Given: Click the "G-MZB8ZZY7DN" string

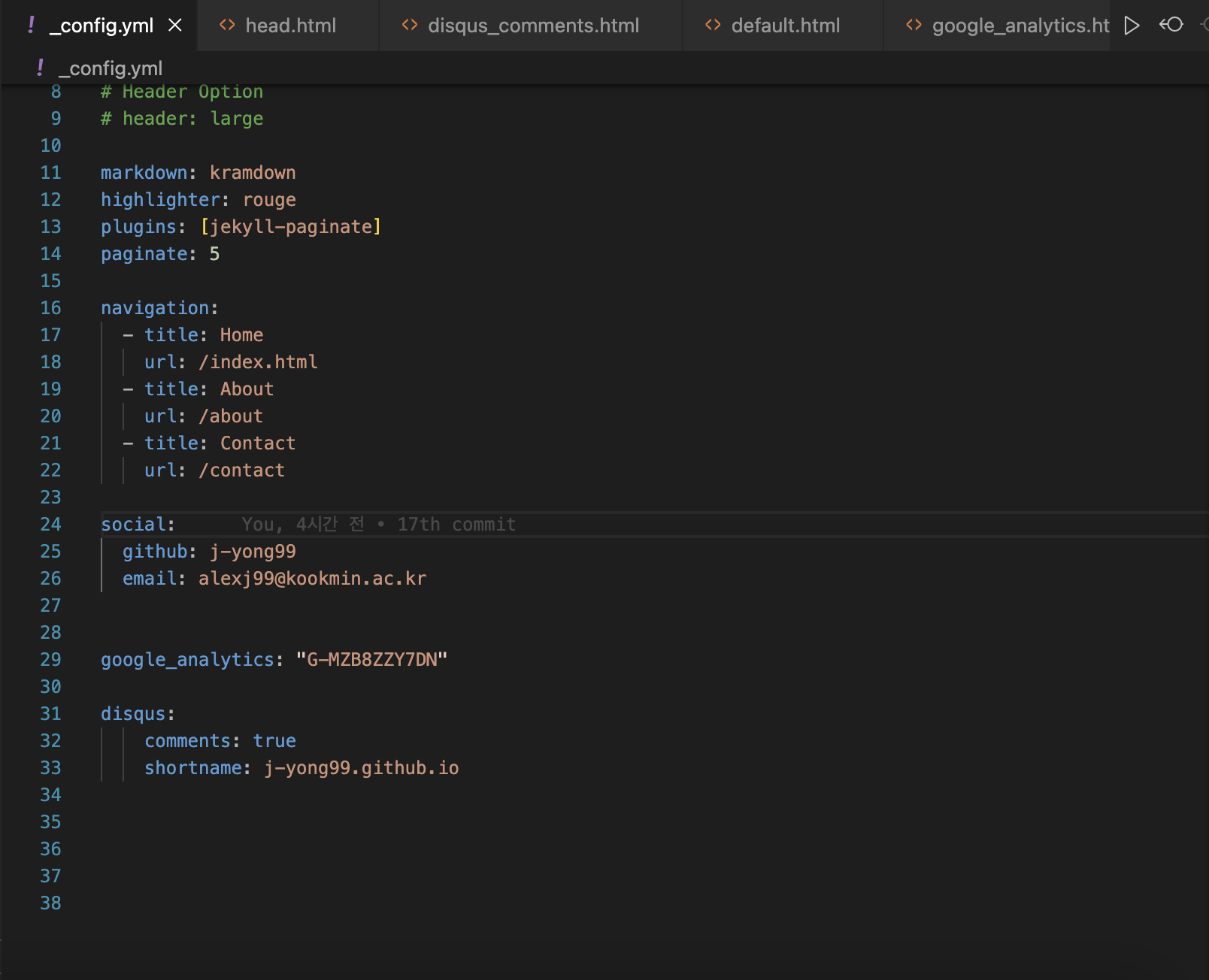Looking at the screenshot, I should tap(371, 660).
